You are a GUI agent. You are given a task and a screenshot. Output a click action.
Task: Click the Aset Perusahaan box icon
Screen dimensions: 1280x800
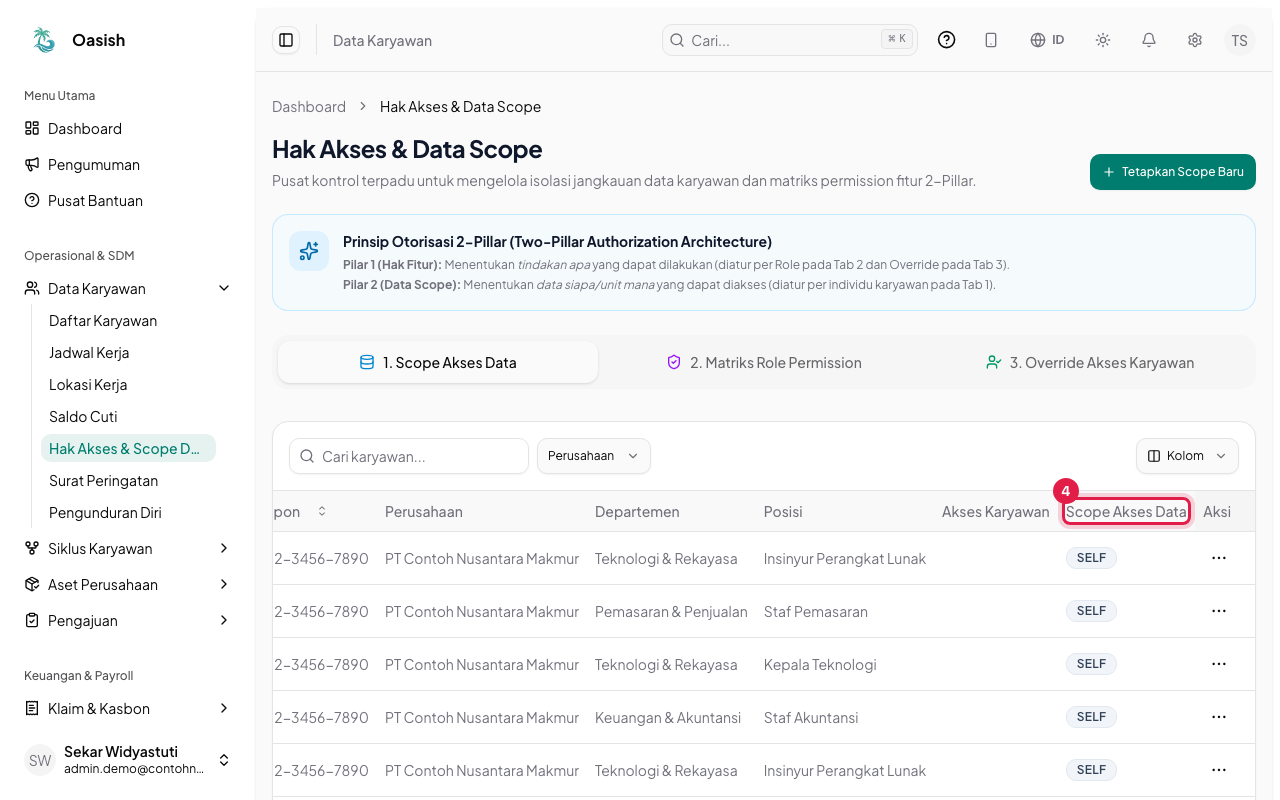[32, 584]
